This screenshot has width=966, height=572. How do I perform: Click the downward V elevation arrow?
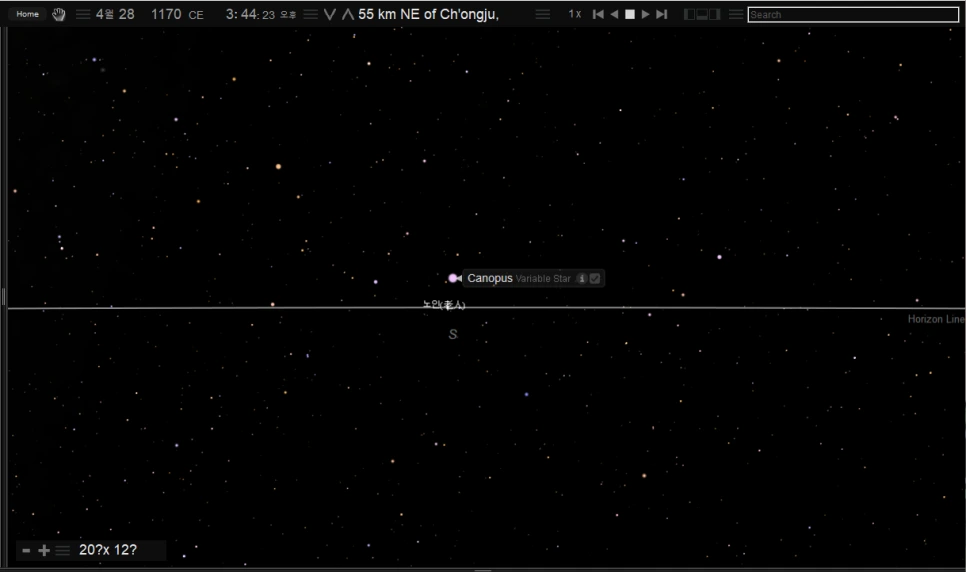pyautogui.click(x=330, y=14)
